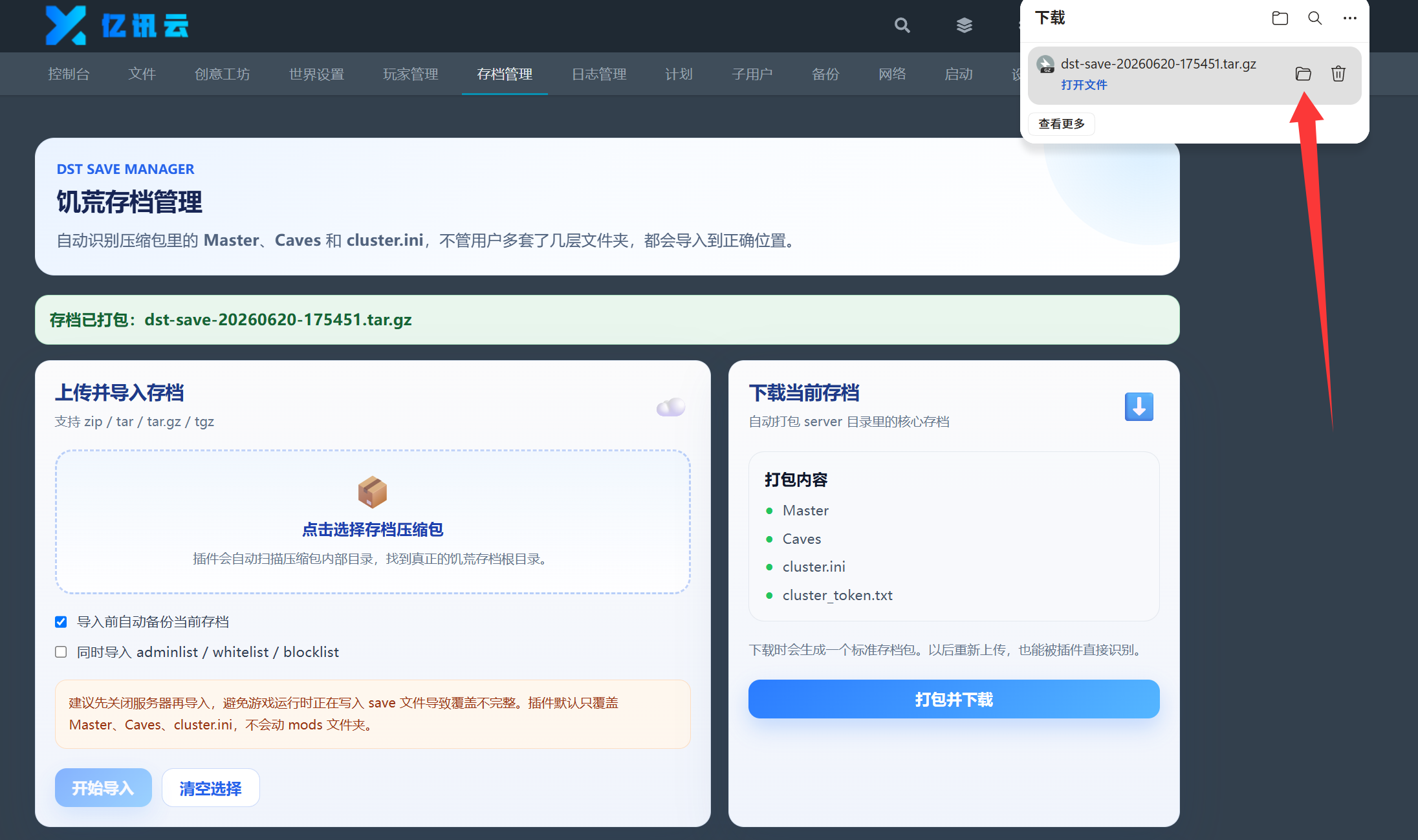1418x840 pixels.
Task: Open the 日志管理 tab
Action: [599, 74]
